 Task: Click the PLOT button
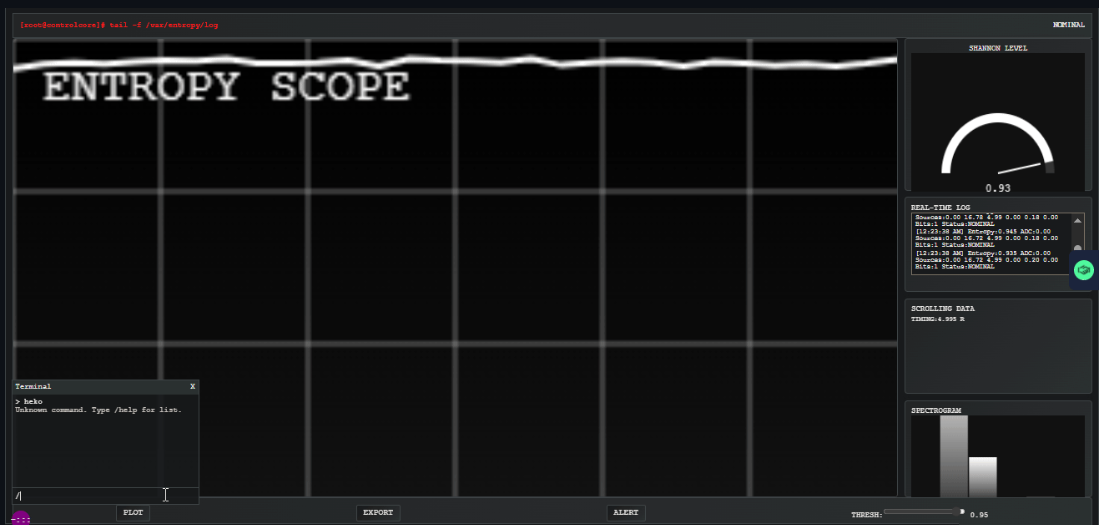click(132, 512)
